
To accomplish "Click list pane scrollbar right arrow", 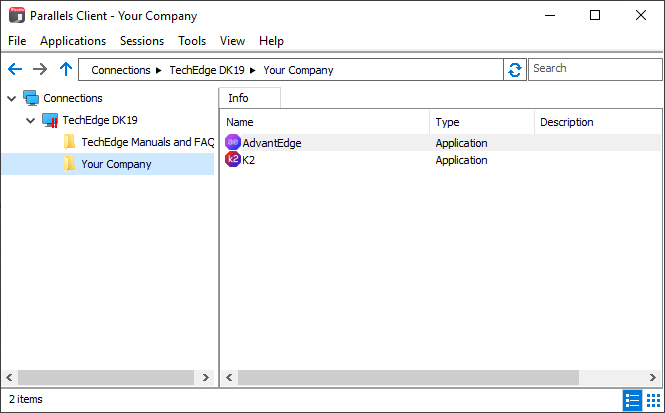I will 653,377.
